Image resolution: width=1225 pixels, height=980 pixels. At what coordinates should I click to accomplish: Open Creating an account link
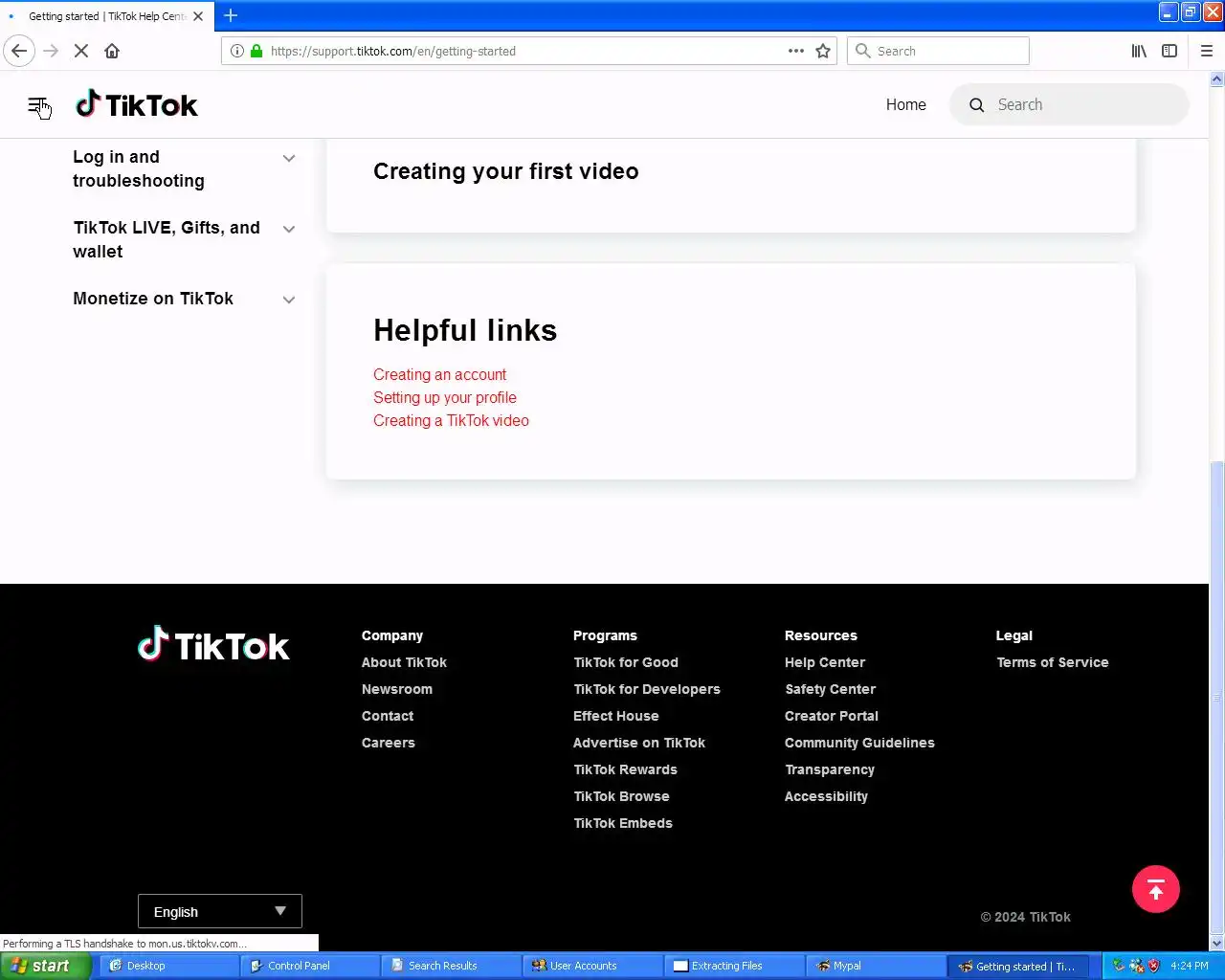coord(439,374)
